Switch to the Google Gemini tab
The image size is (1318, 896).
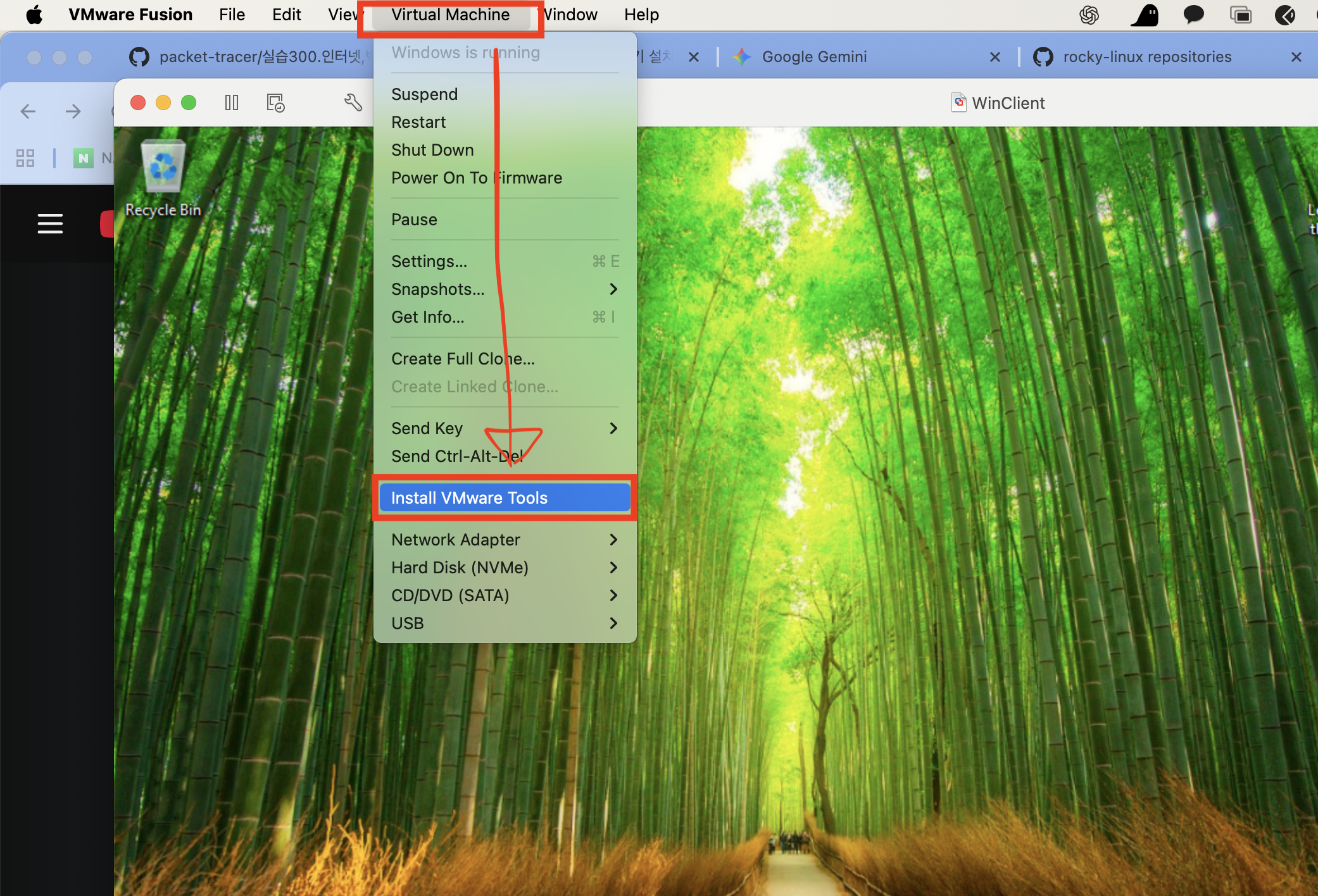pyautogui.click(x=814, y=57)
